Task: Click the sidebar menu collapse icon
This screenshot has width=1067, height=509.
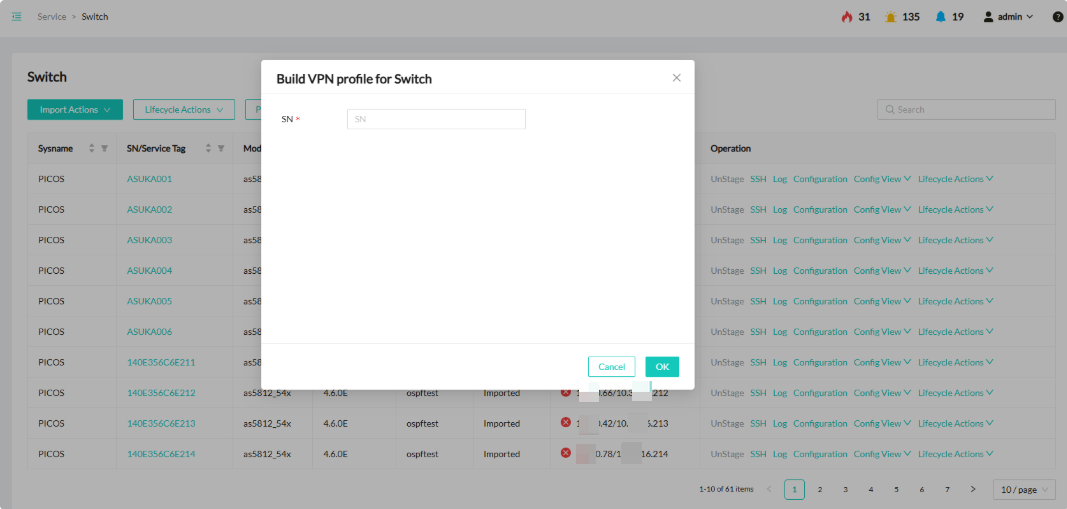Action: click(x=16, y=17)
